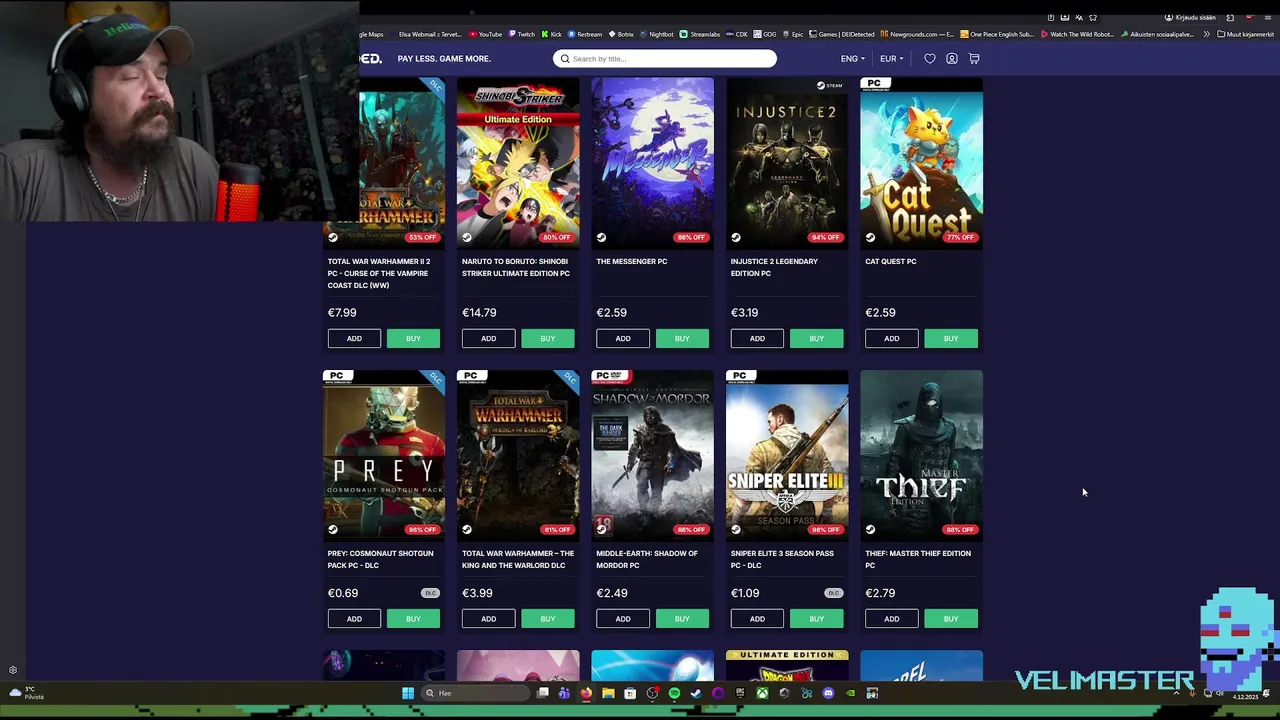Open the Muut kirjanmerkit bookmarks folder

pos(1245,34)
